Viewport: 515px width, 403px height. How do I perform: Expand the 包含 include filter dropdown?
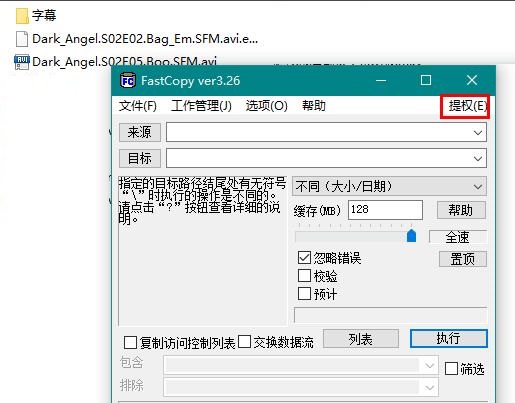tap(429, 366)
